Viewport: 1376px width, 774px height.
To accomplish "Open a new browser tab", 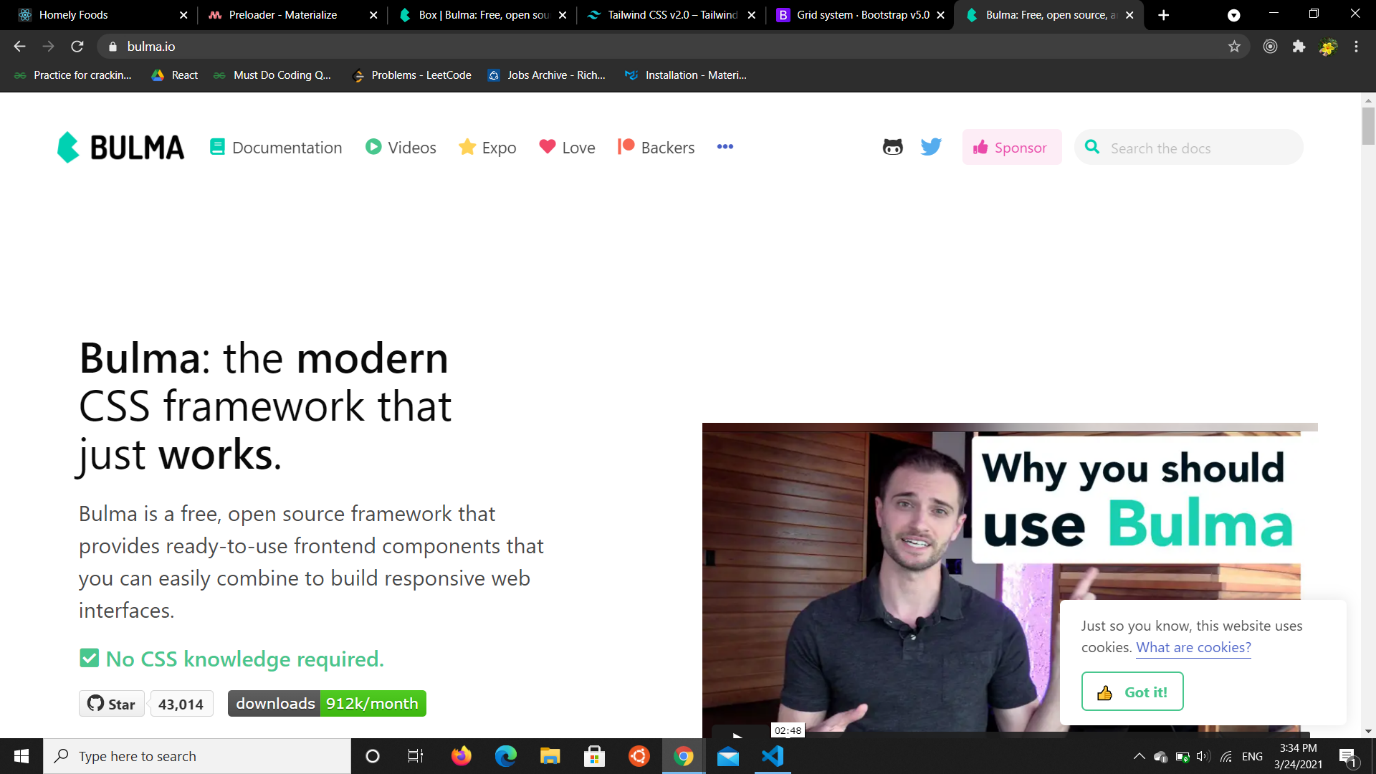I will pos(1163,15).
